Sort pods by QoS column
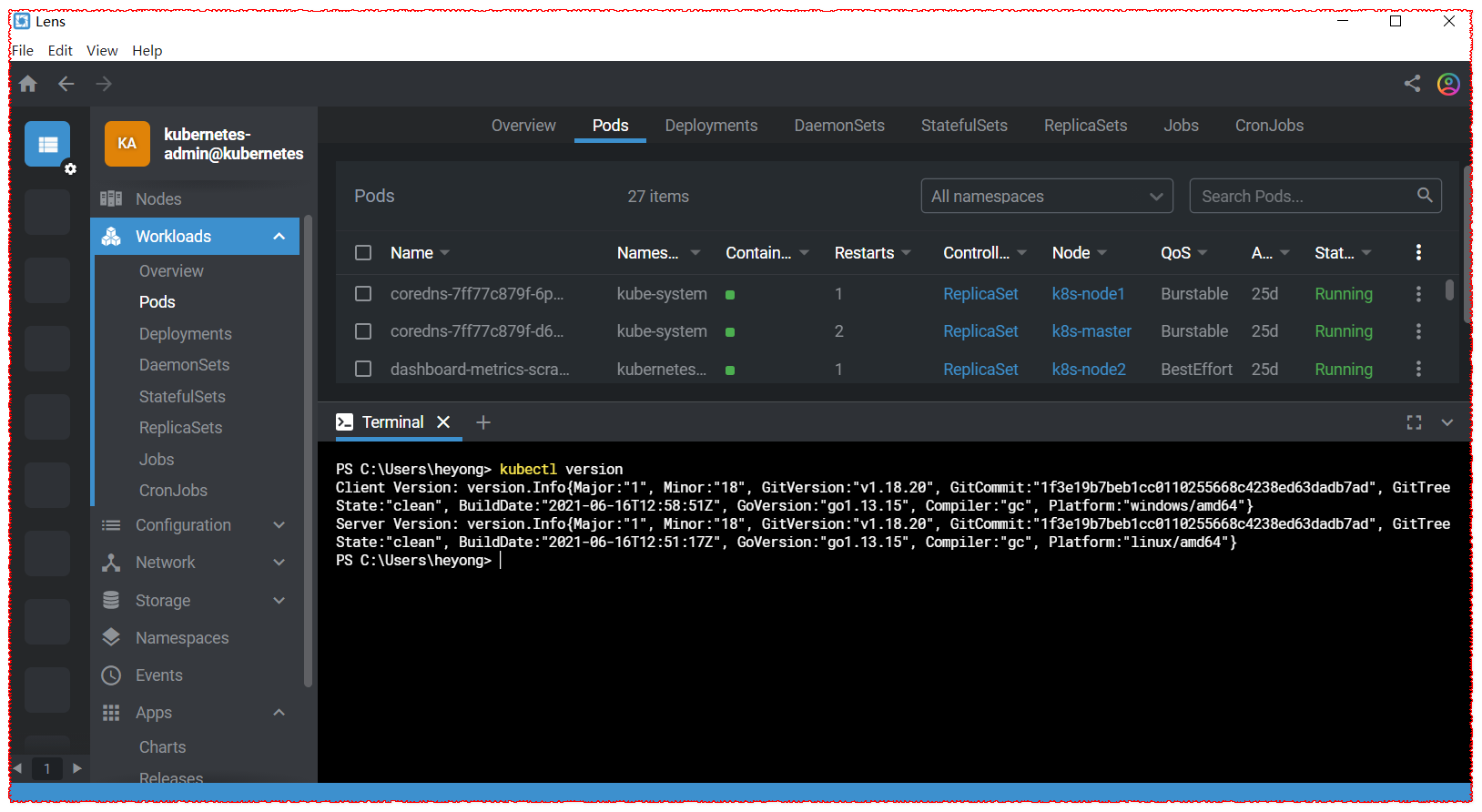Viewport: 1482px width, 812px height. click(1184, 253)
